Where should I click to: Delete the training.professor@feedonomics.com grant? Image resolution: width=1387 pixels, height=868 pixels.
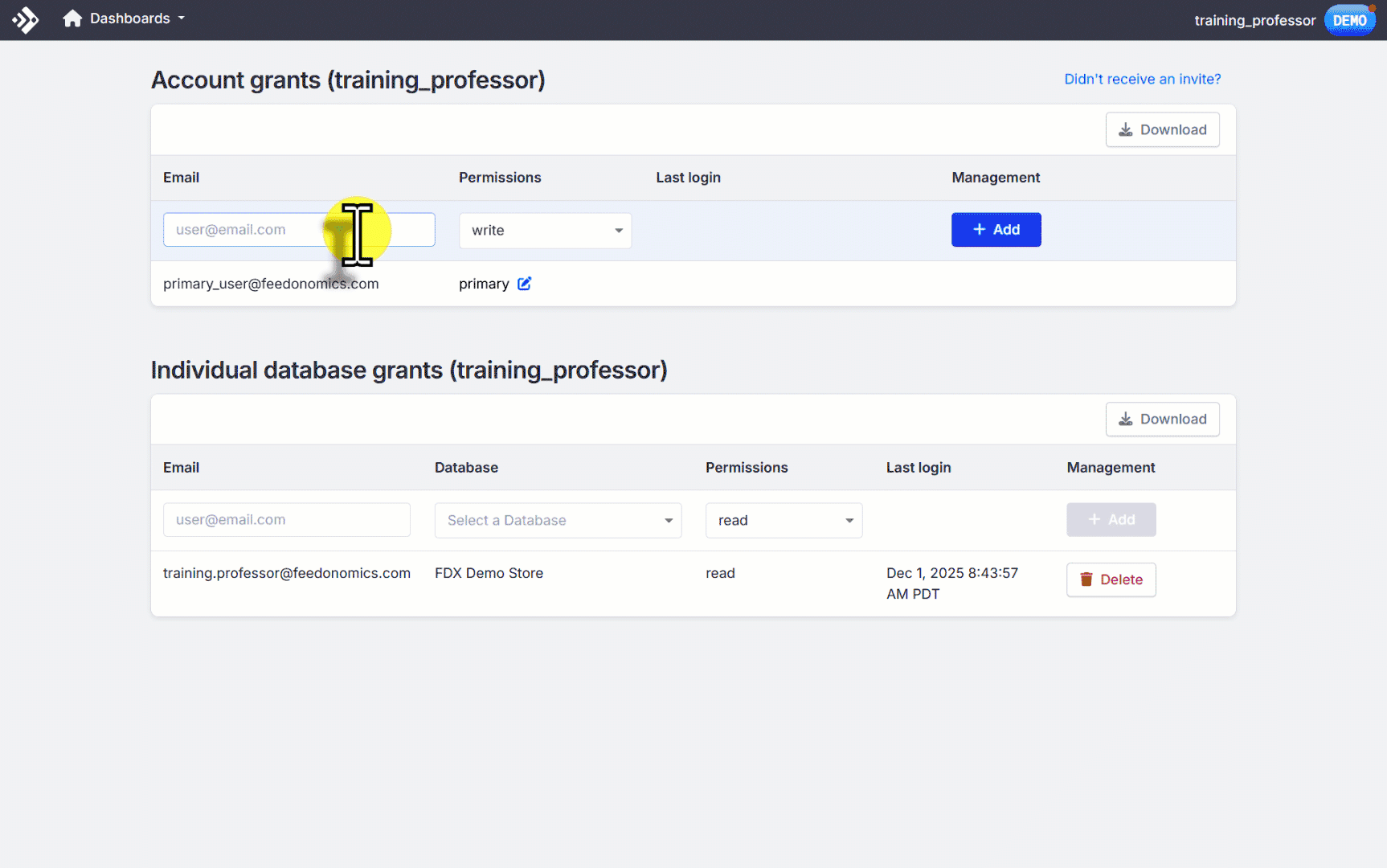(x=1111, y=580)
